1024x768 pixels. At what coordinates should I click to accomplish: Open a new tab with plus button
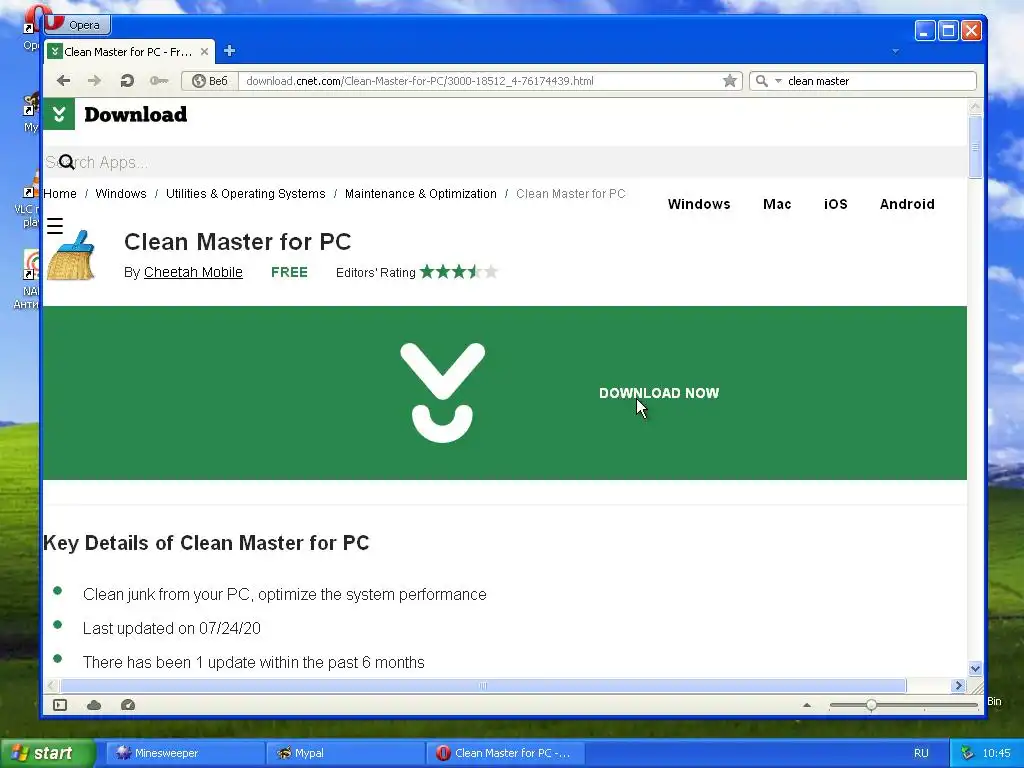pos(229,51)
